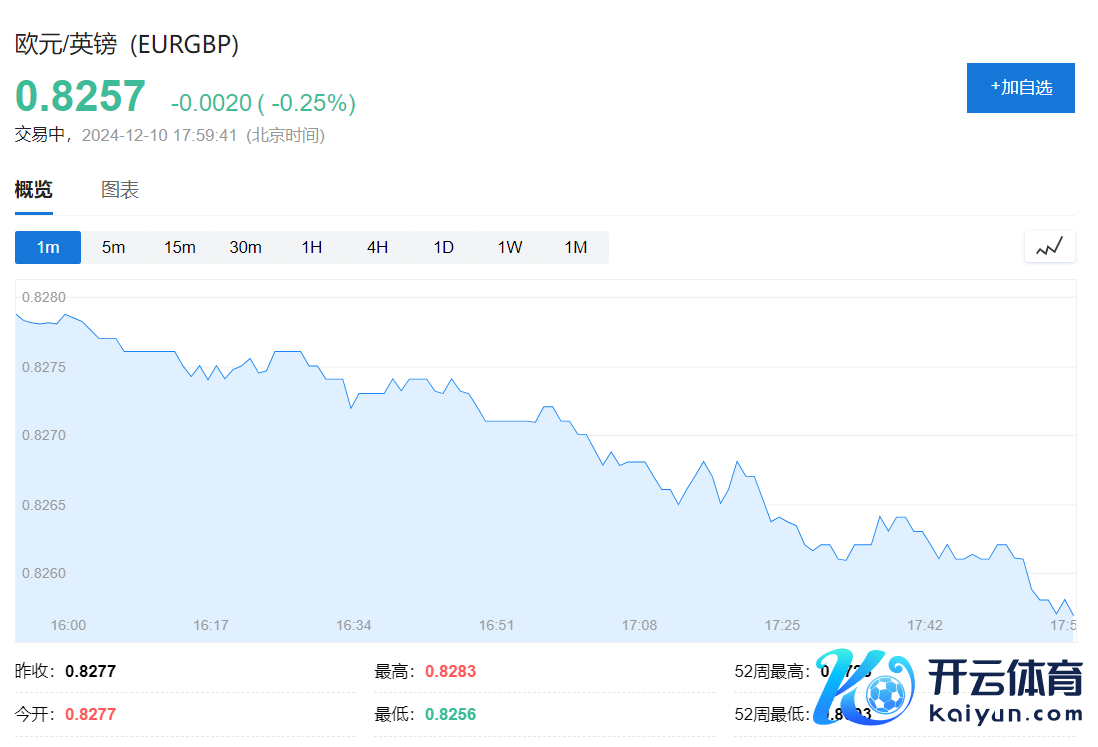This screenshot has height=747, width=1098.
Task: Click the 16:34 time axis label
Action: [353, 625]
